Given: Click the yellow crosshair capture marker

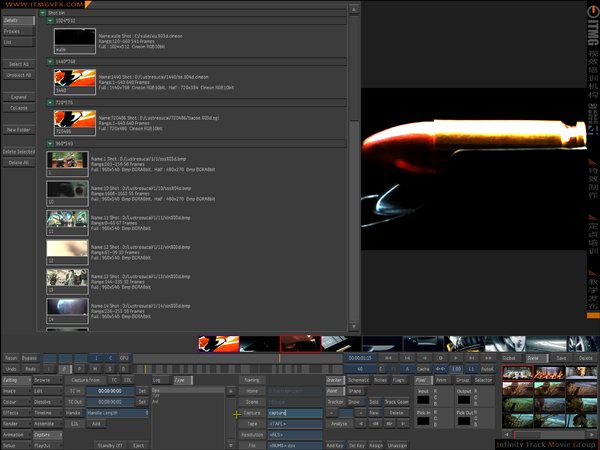Looking at the screenshot, I should point(237,413).
